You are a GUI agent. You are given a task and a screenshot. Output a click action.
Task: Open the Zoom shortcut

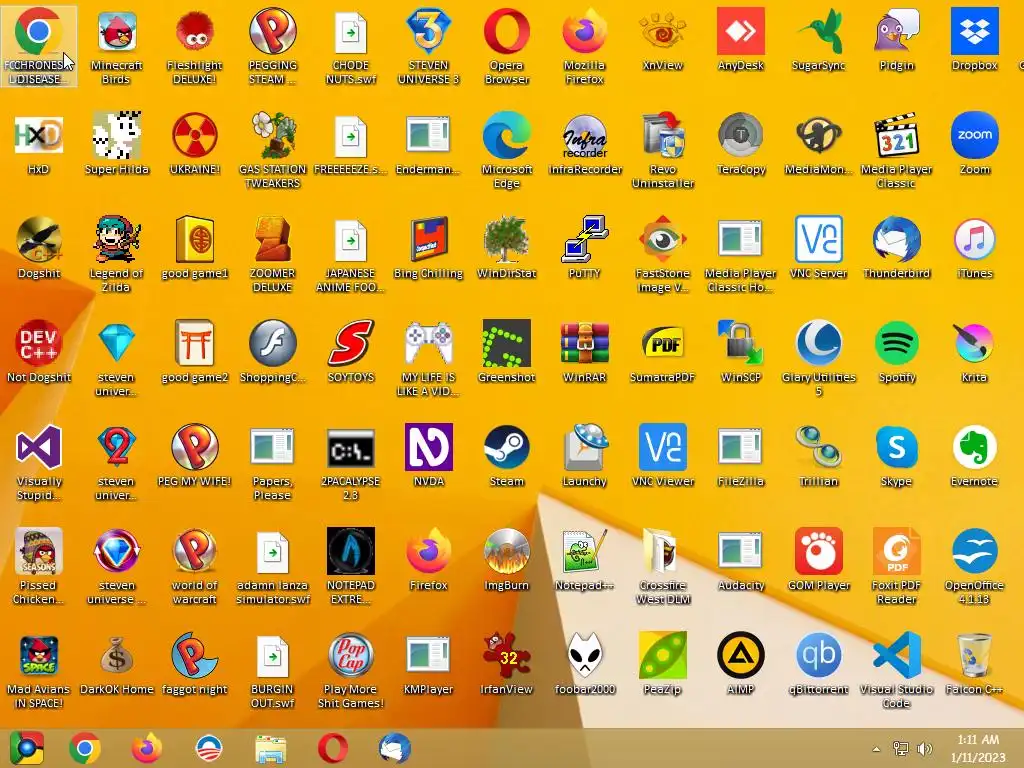tap(974, 135)
